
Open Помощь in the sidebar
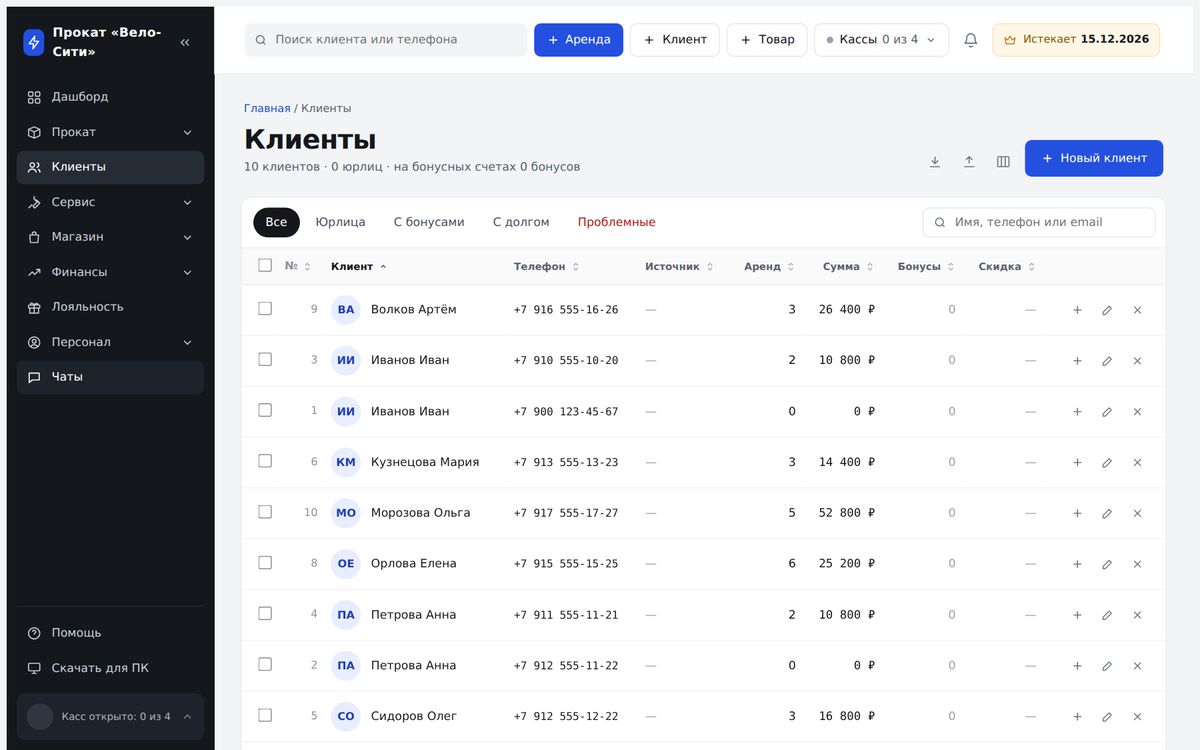click(x=110, y=633)
